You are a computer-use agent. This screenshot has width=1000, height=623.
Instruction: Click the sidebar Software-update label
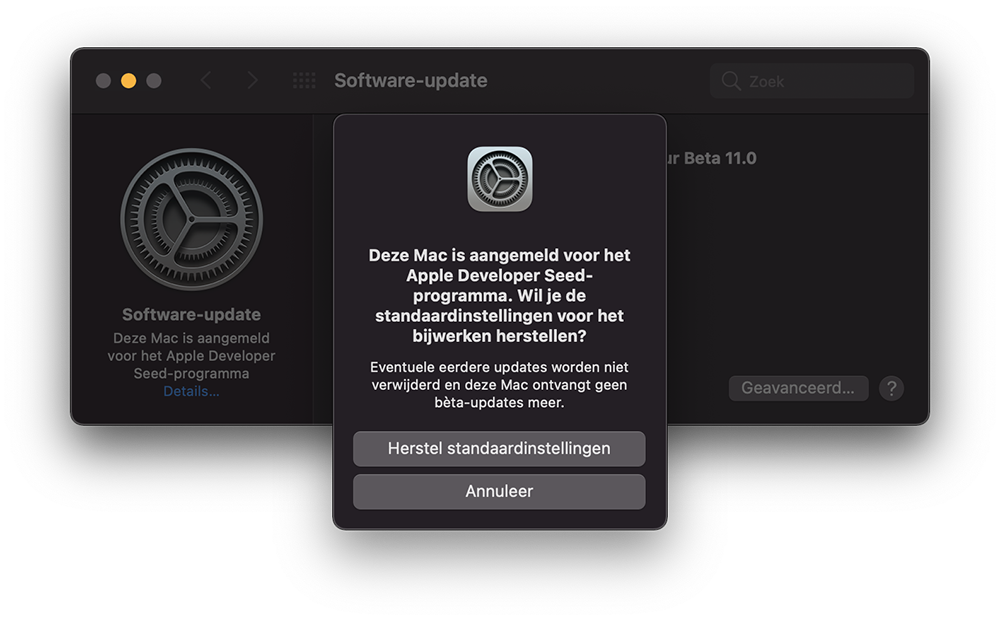pos(191,314)
